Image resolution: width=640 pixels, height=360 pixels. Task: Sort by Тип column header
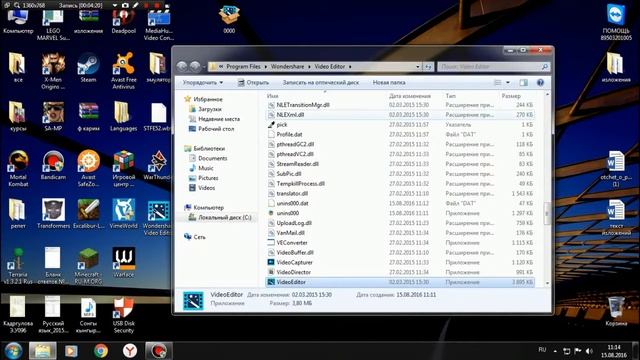coord(451,96)
